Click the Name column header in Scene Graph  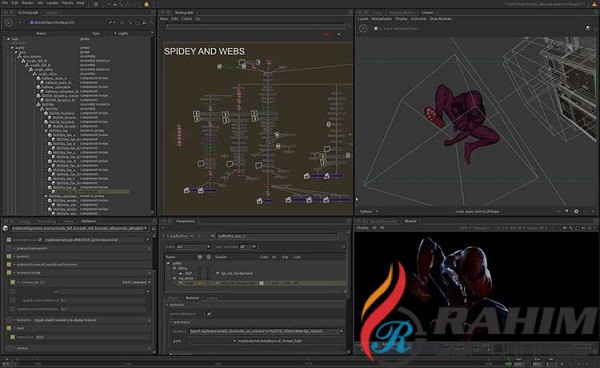pyautogui.click(x=41, y=34)
